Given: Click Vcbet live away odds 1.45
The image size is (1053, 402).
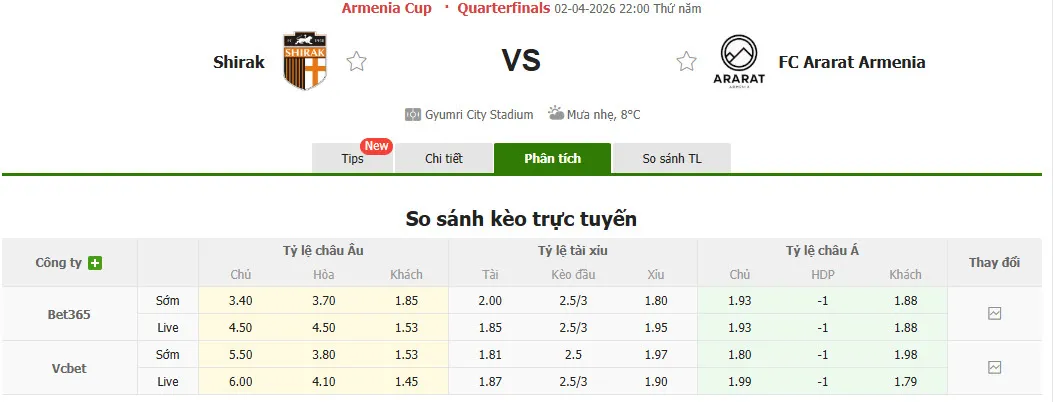Looking at the screenshot, I should click(x=406, y=381).
